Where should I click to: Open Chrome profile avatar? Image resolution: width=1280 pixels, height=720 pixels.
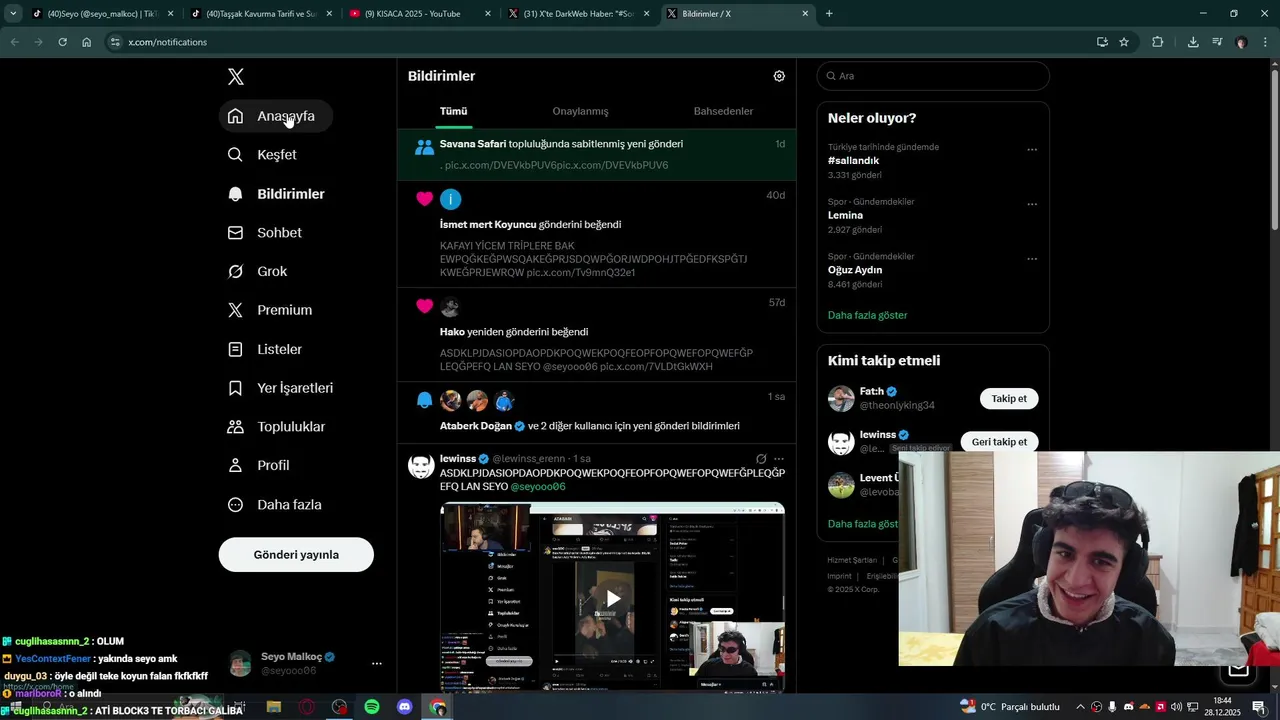click(1241, 42)
